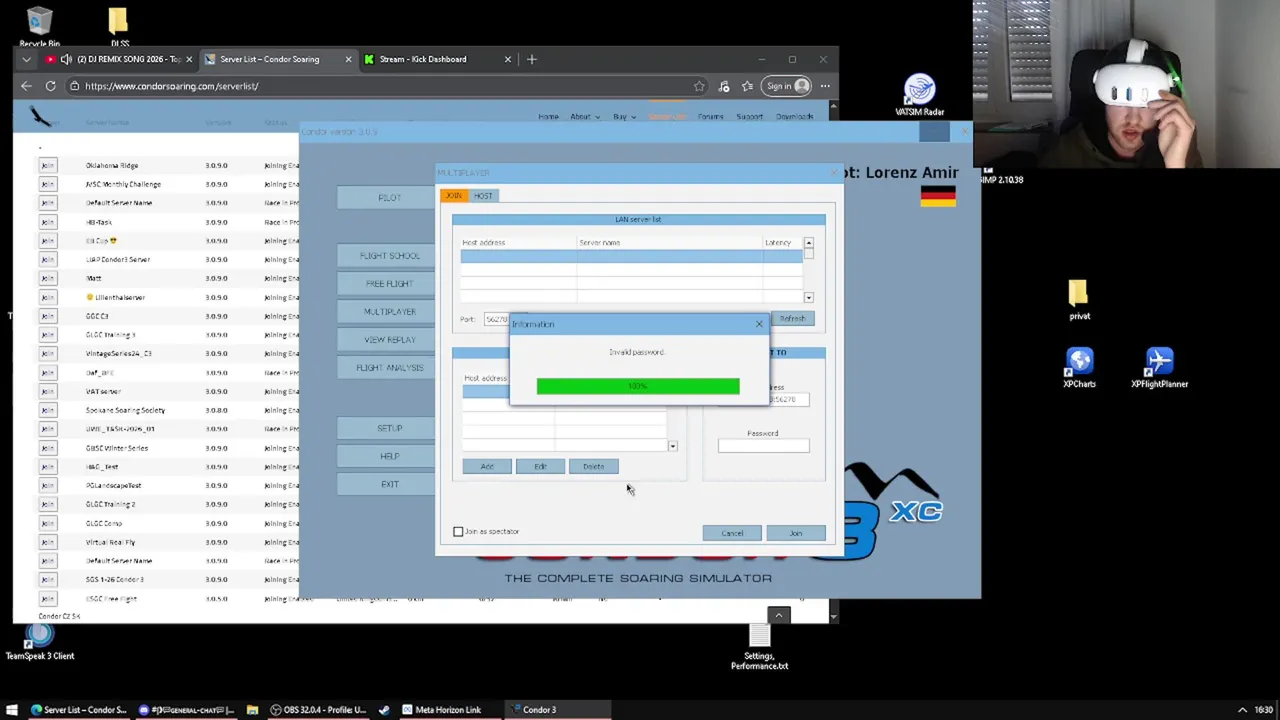1280x720 pixels.
Task: Open the browser Favorites list icon
Action: point(747,86)
